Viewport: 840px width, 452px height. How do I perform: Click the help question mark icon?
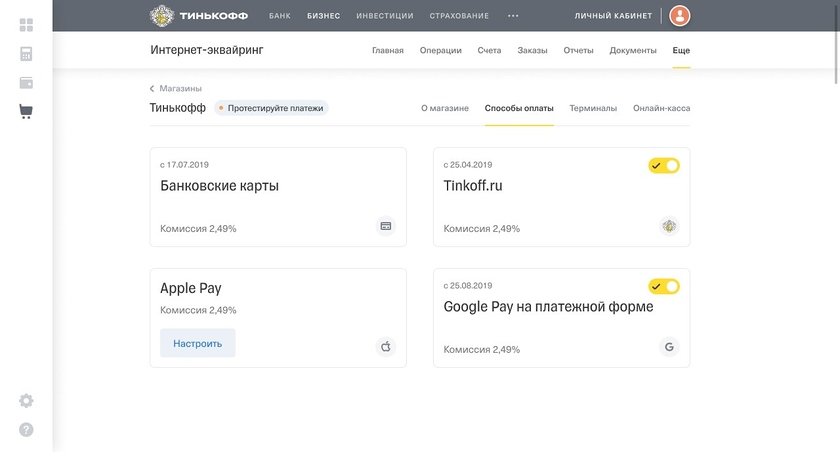coord(26,430)
